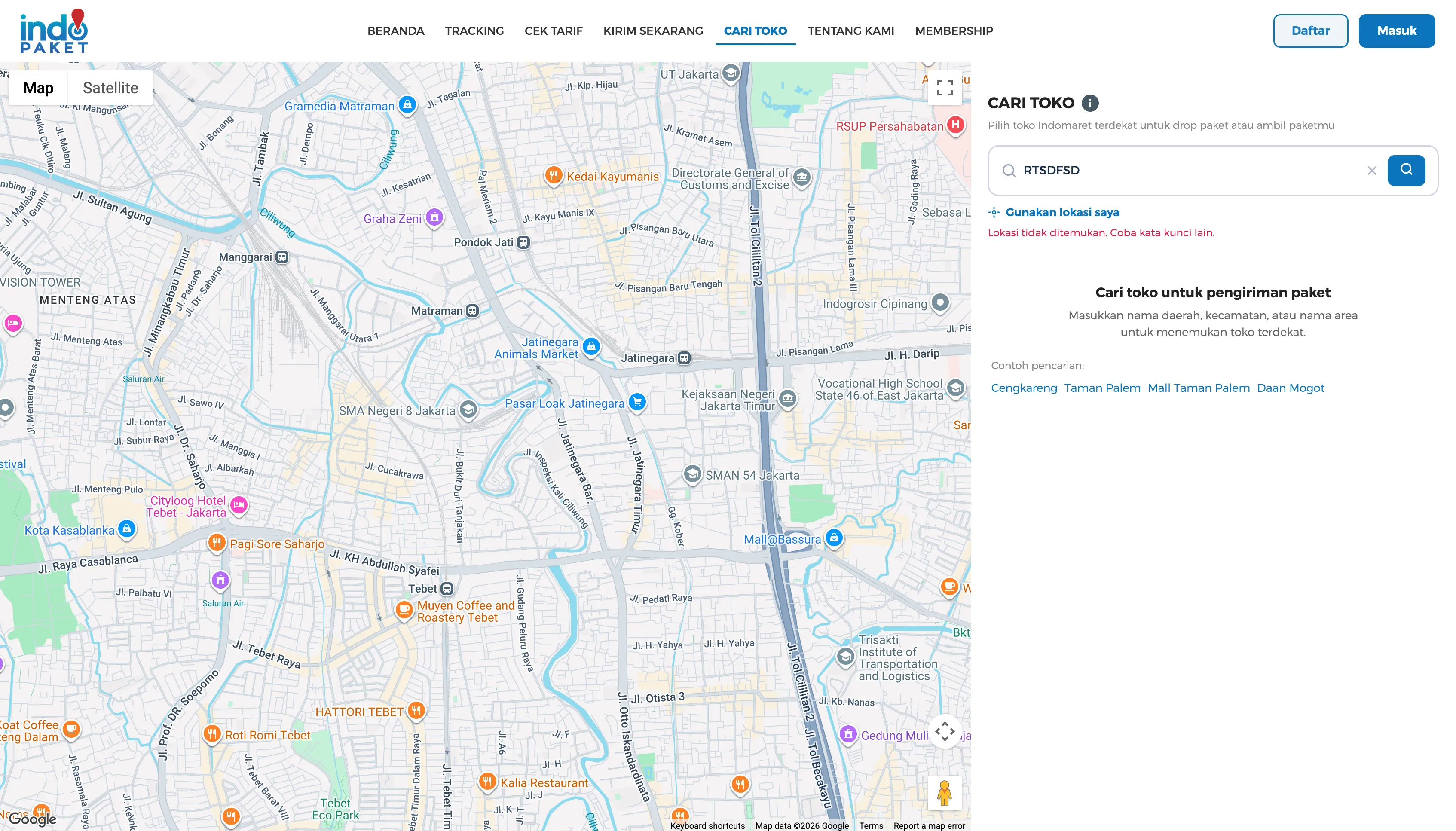The height and width of the screenshot is (831, 1456).
Task: Click the Vocational High School State 46 pin
Action: coord(955,388)
